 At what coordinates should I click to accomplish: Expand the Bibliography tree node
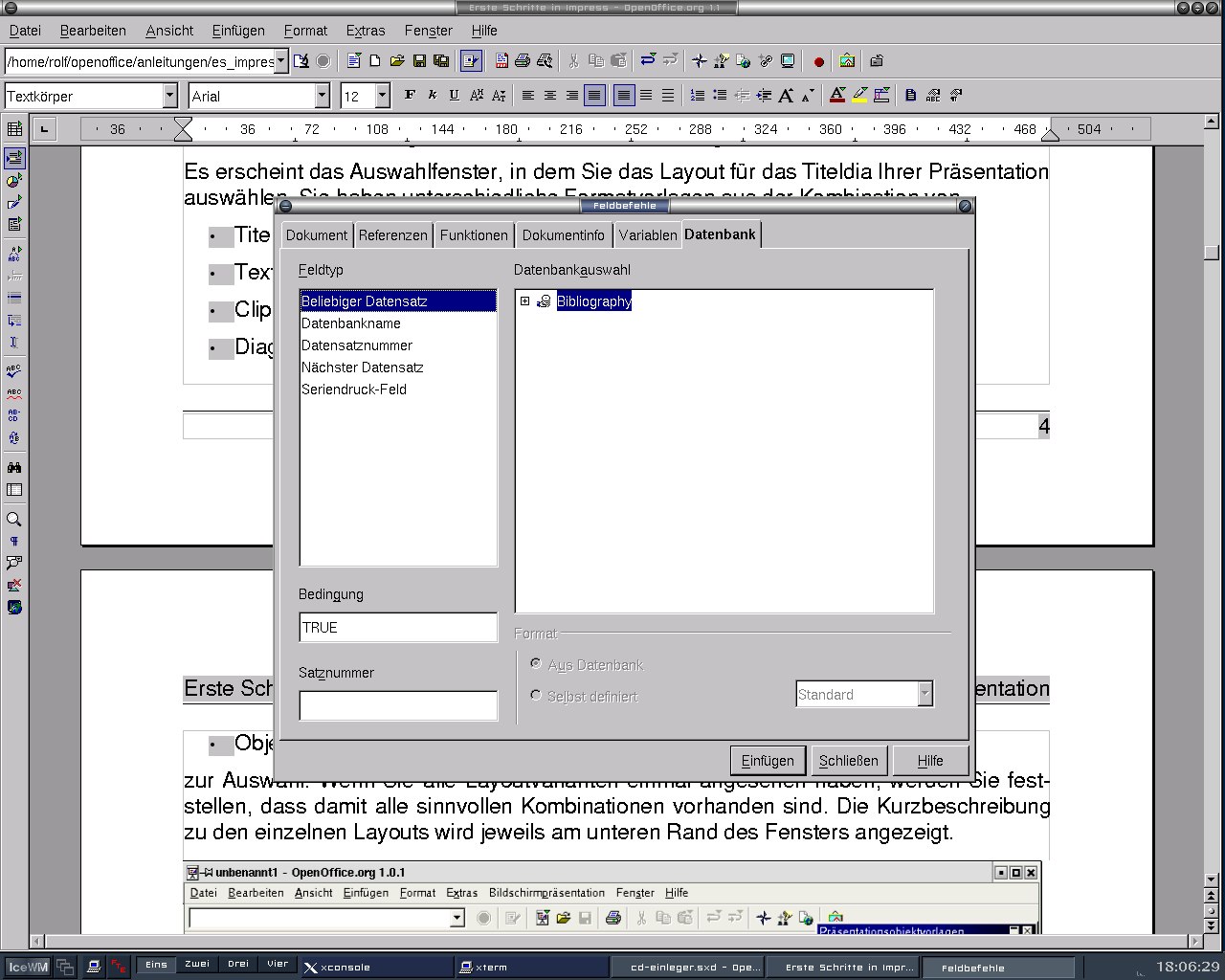(x=524, y=301)
